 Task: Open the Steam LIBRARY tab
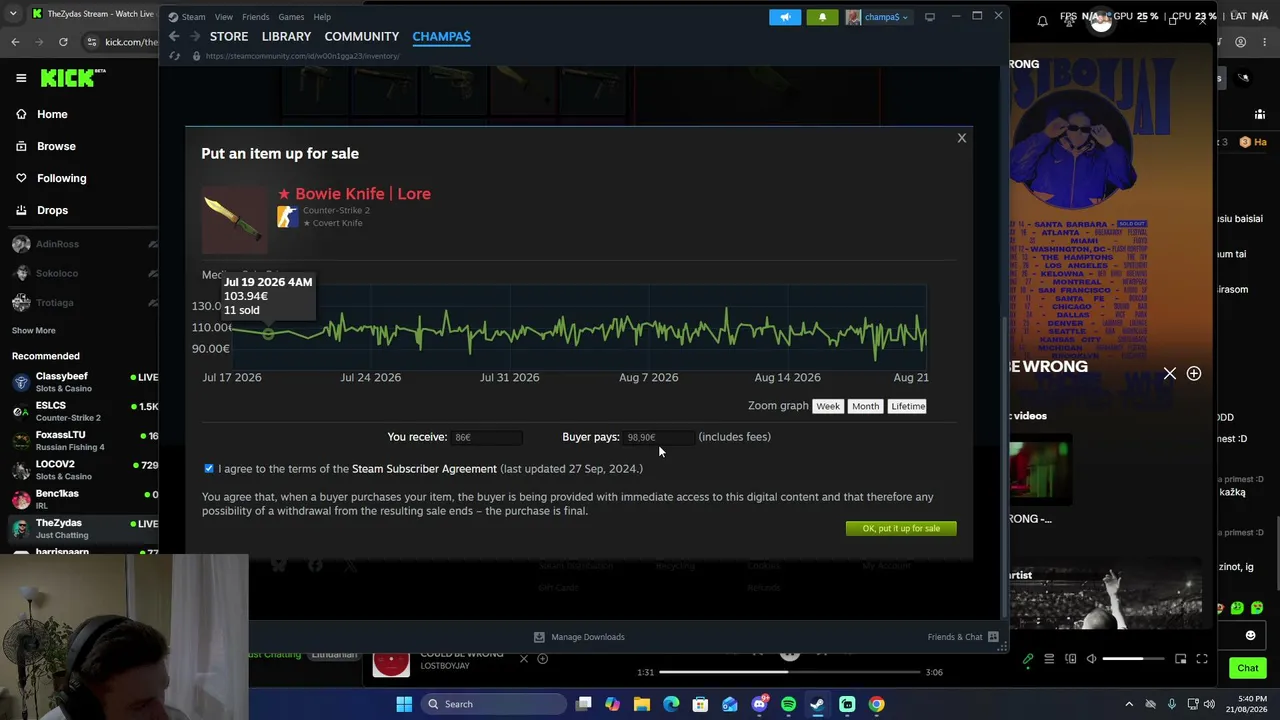(x=286, y=36)
